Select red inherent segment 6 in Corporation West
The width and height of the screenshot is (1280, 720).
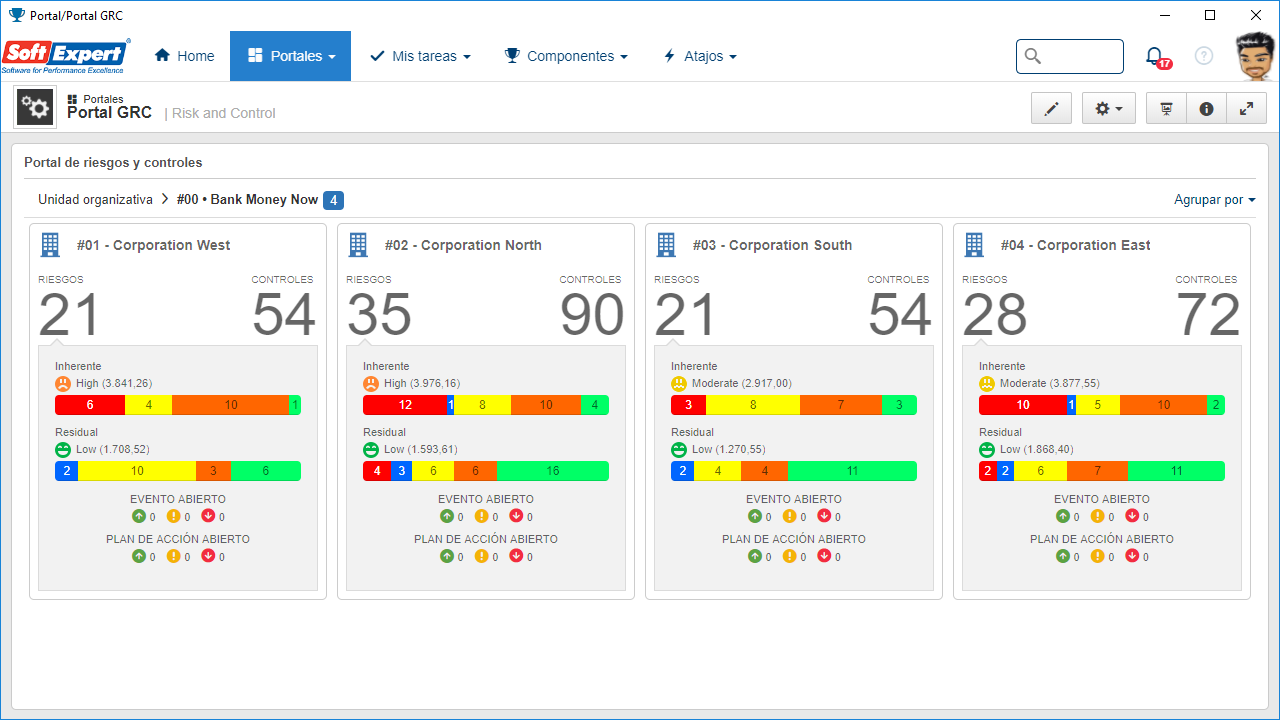tap(90, 405)
